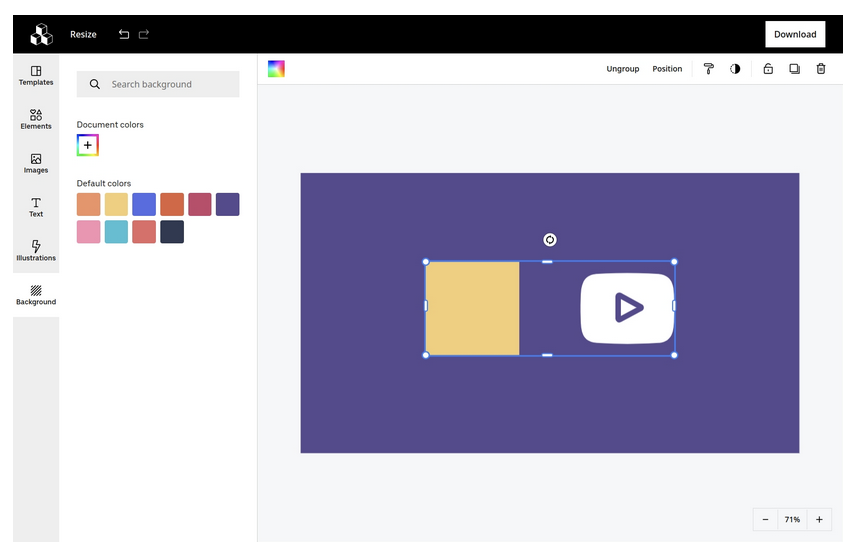Zoom out with the minus button
Viewport: 855px width, 554px height.
click(x=765, y=519)
